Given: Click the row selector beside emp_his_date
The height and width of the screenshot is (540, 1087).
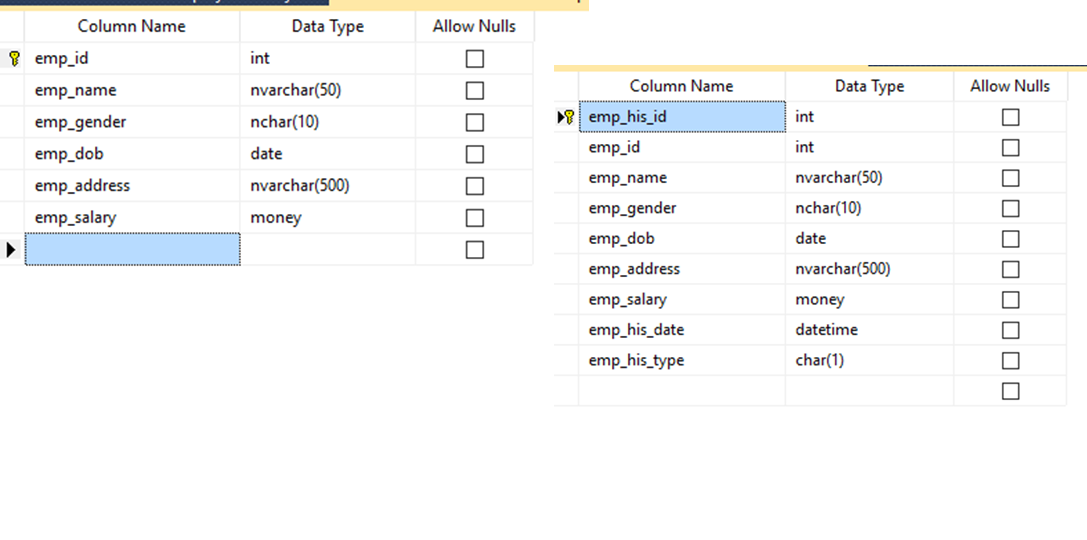Looking at the screenshot, I should coord(567,330).
